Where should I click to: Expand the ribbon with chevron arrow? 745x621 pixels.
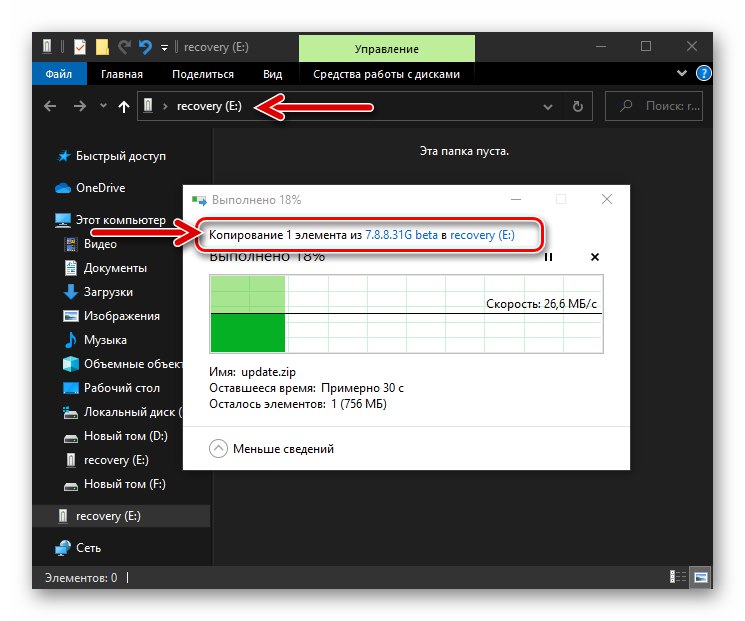pos(682,73)
